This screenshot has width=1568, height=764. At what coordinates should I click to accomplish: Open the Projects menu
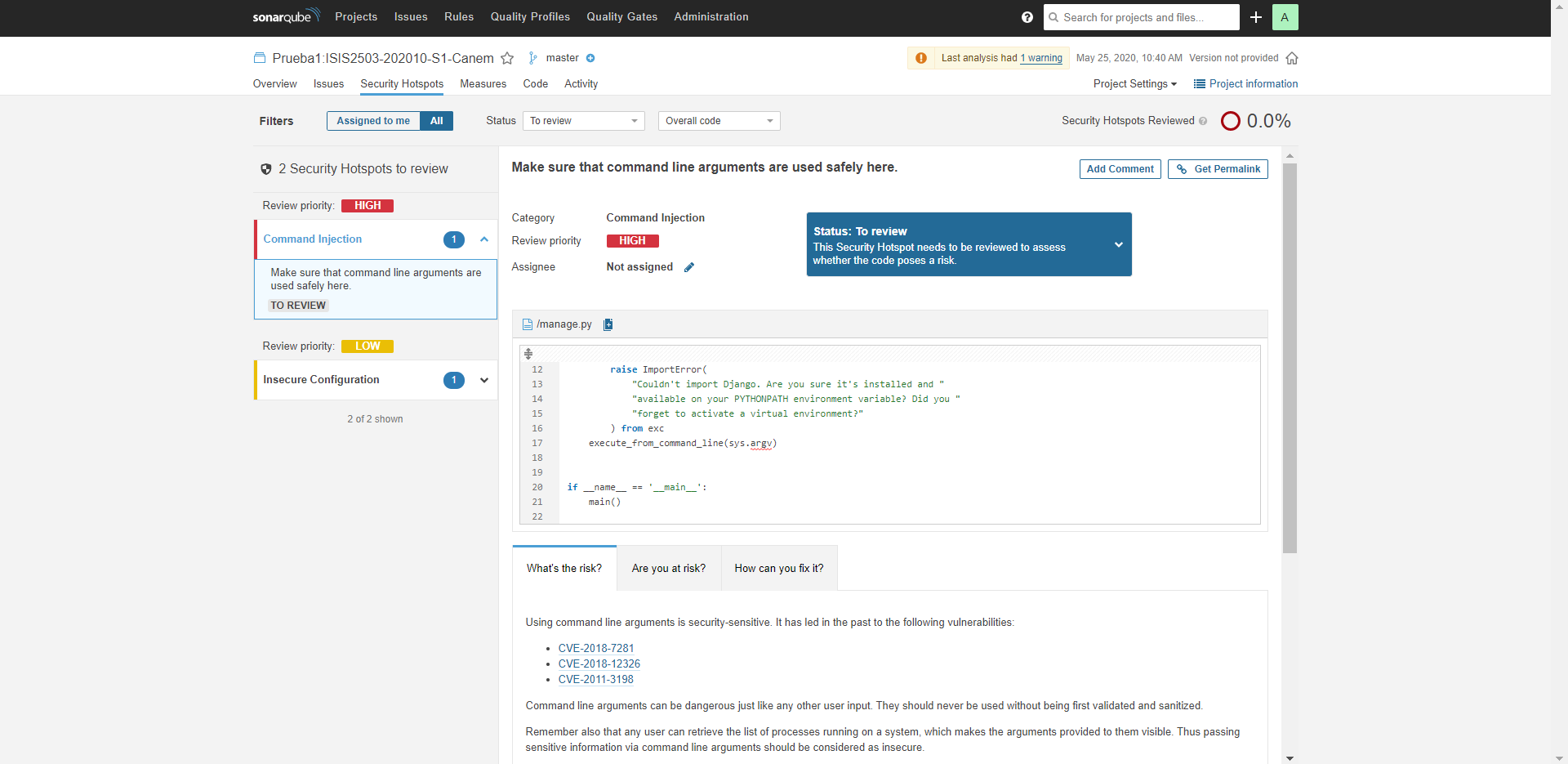(356, 17)
